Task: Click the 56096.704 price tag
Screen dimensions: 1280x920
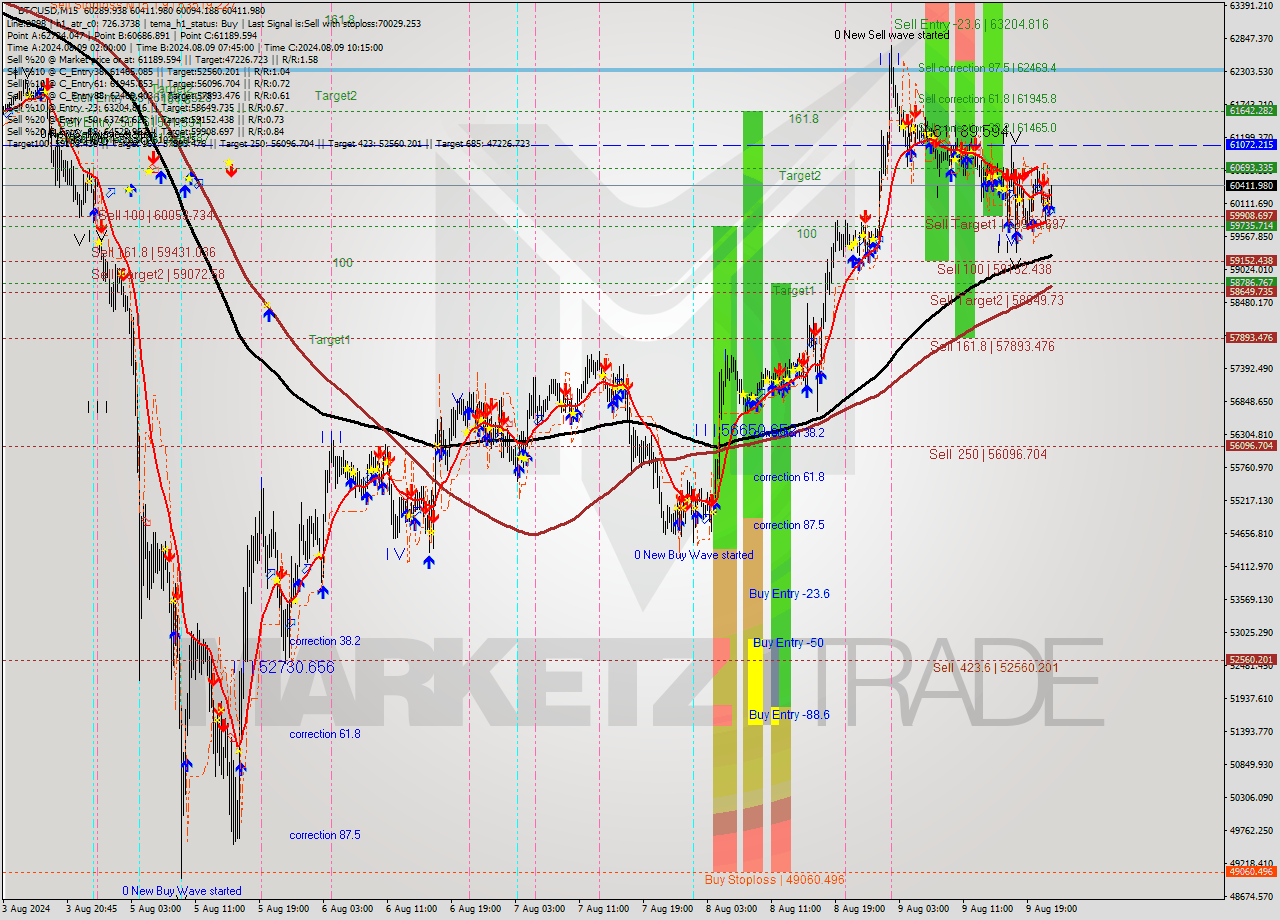Action: tap(1251, 446)
